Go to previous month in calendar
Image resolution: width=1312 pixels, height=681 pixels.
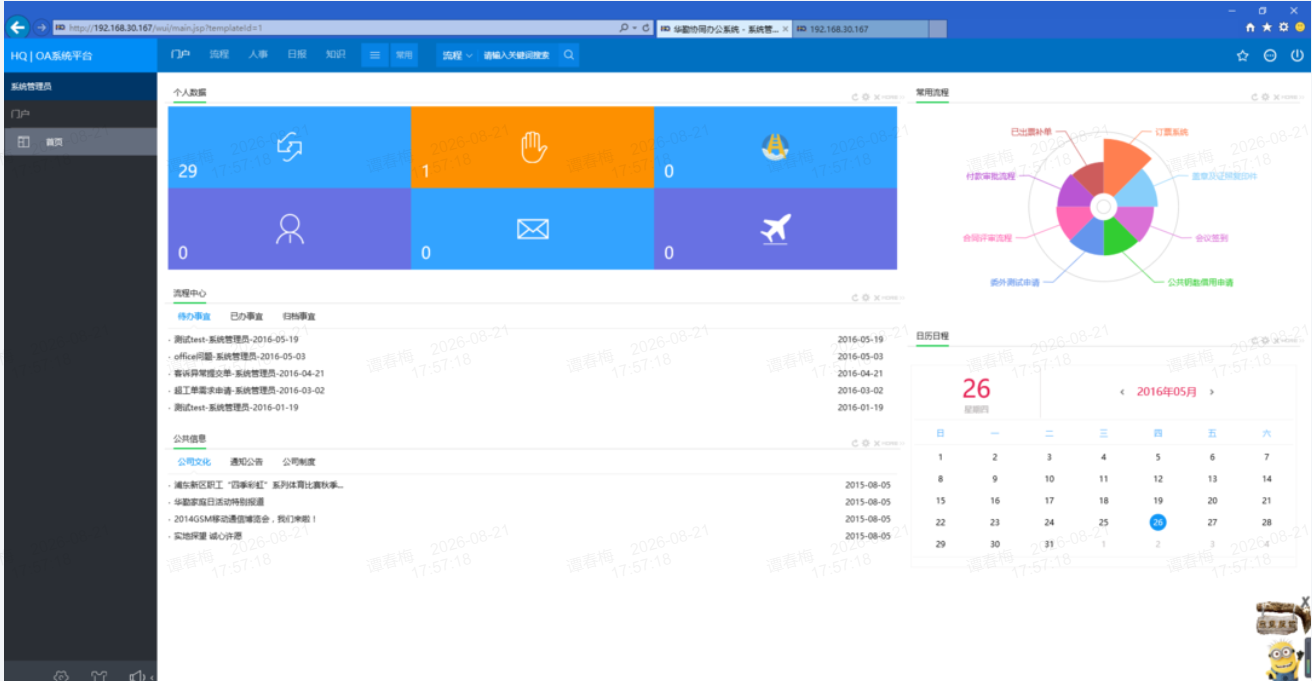[1122, 392]
